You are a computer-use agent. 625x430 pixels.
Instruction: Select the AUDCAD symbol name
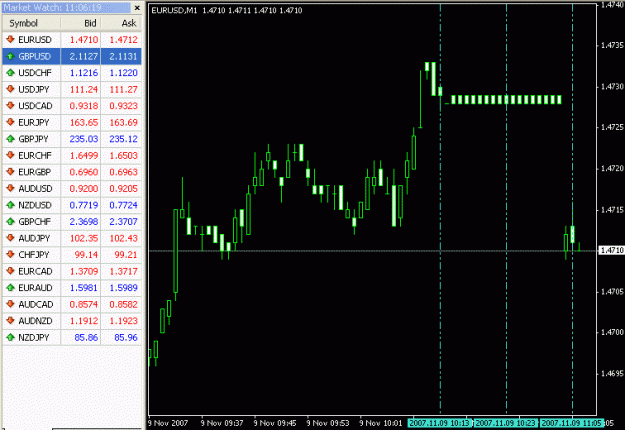pos(36,304)
